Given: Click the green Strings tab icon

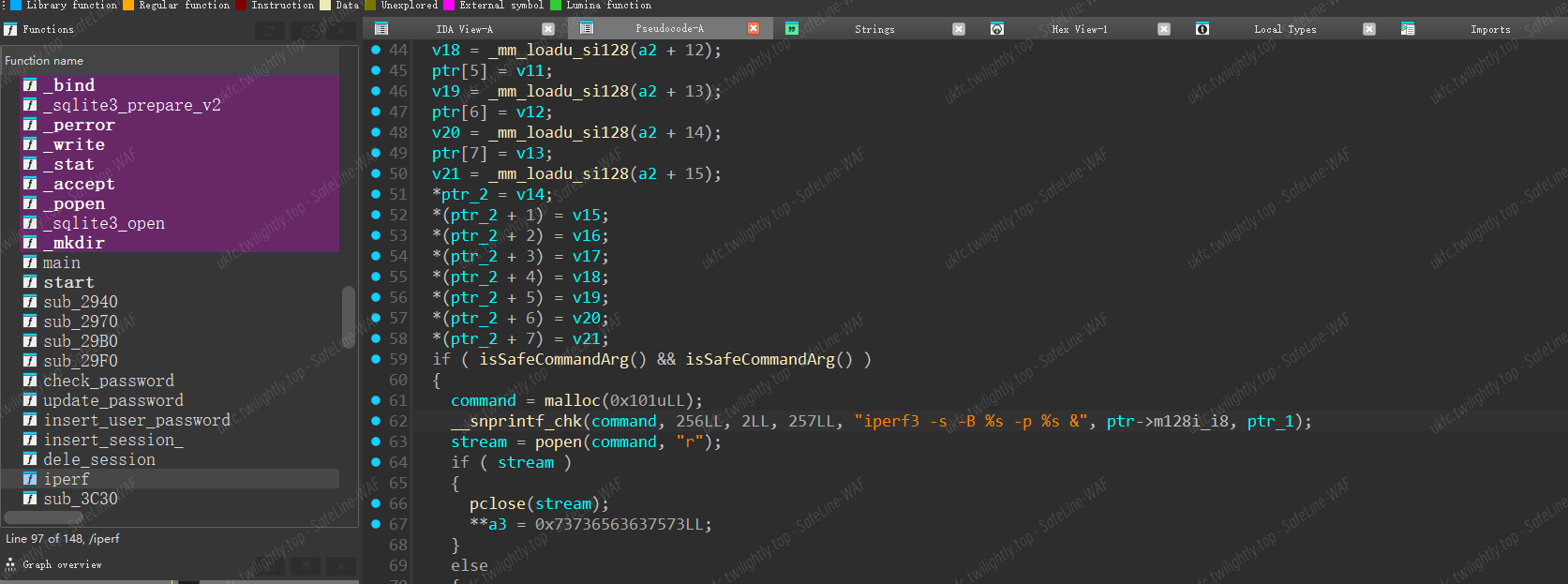Looking at the screenshot, I should 792,29.
